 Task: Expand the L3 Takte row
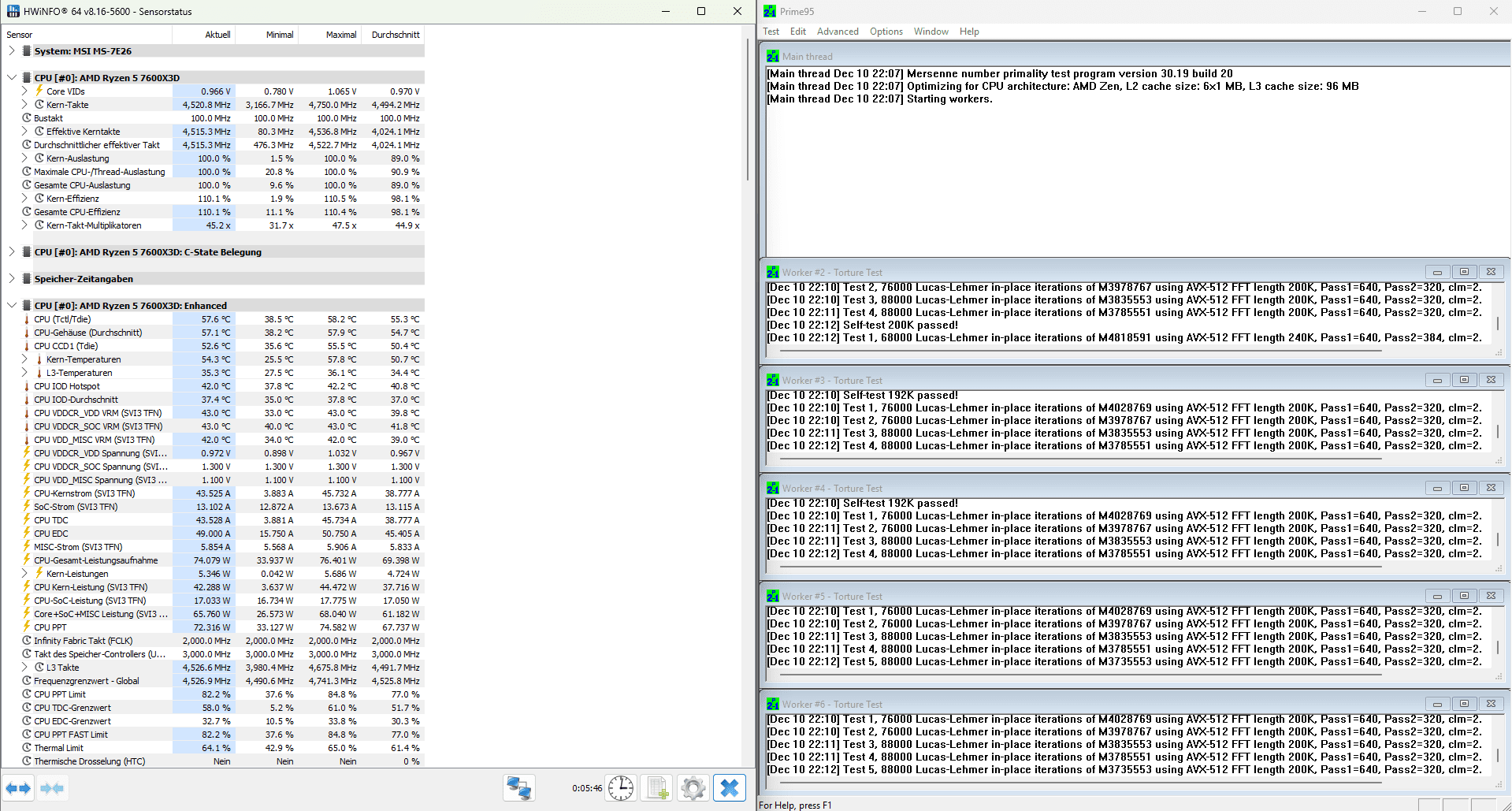point(24,668)
